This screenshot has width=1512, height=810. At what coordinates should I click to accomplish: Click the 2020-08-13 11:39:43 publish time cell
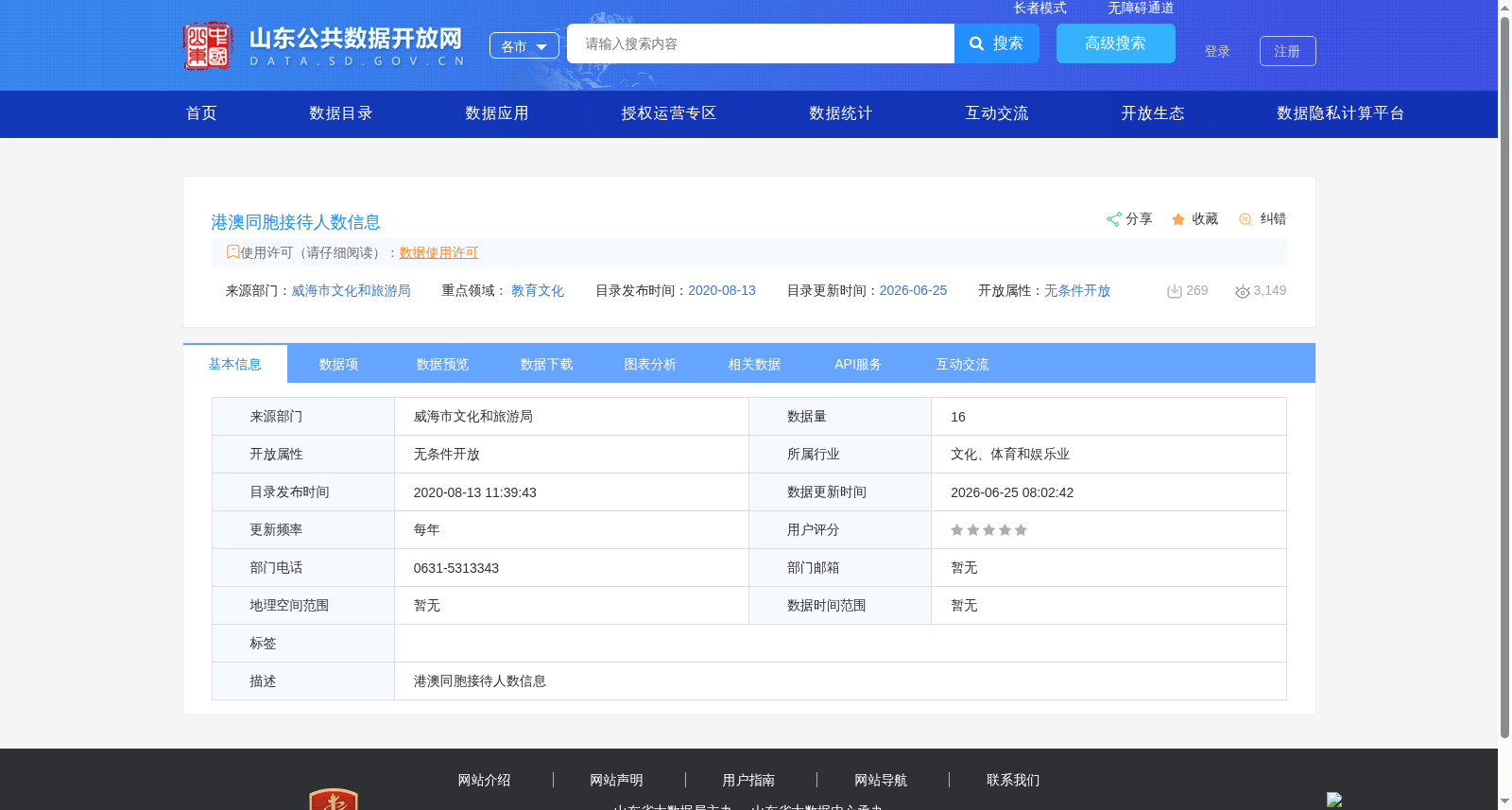(572, 492)
